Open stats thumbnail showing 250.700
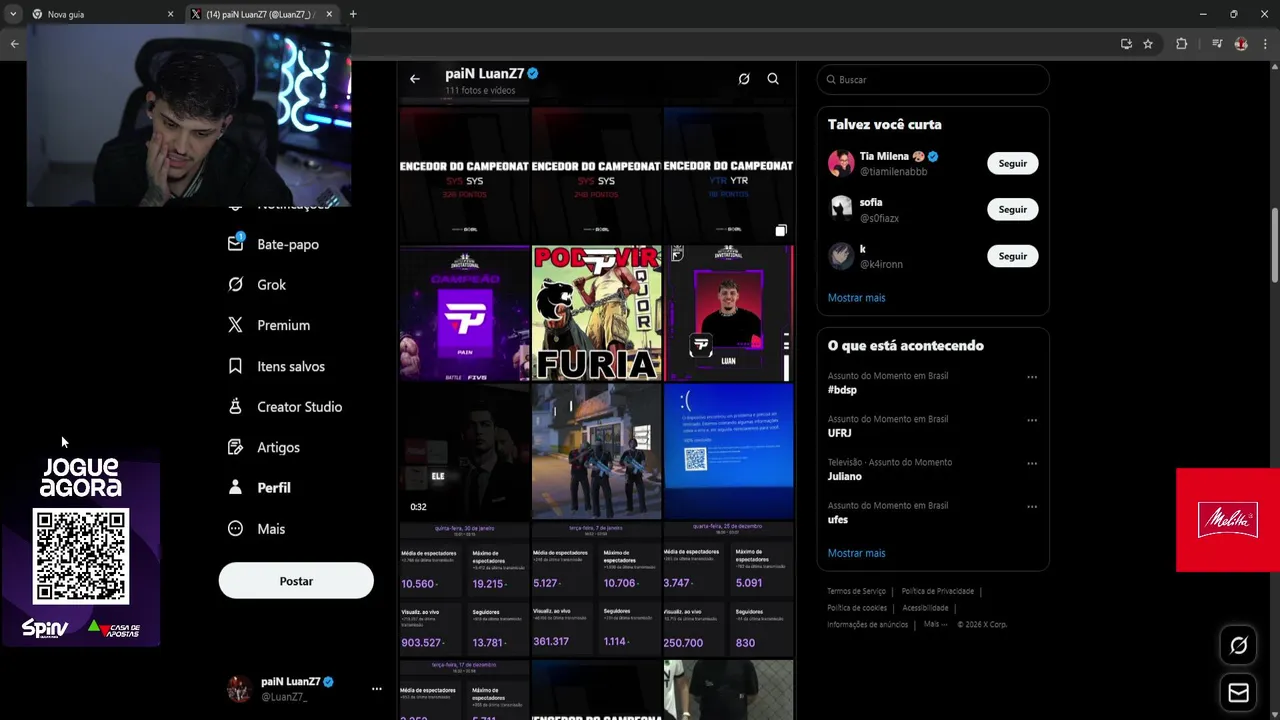 (x=729, y=588)
